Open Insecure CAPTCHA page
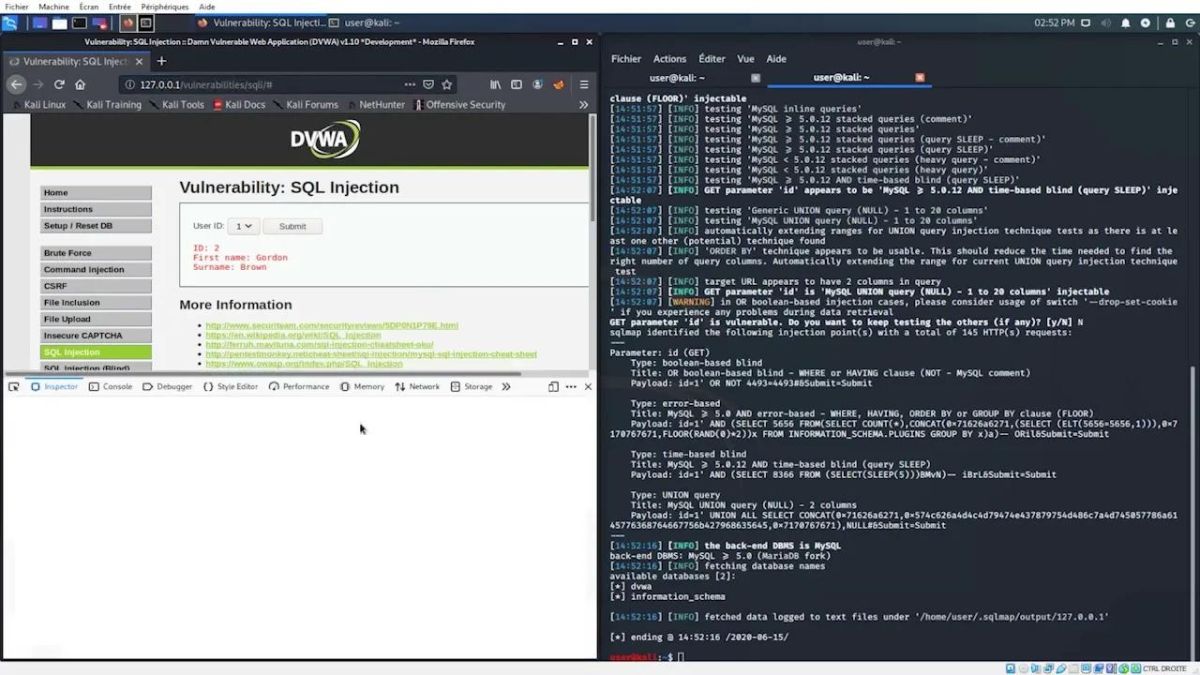Viewport: 1200px width, 675px height. pyautogui.click(x=96, y=336)
